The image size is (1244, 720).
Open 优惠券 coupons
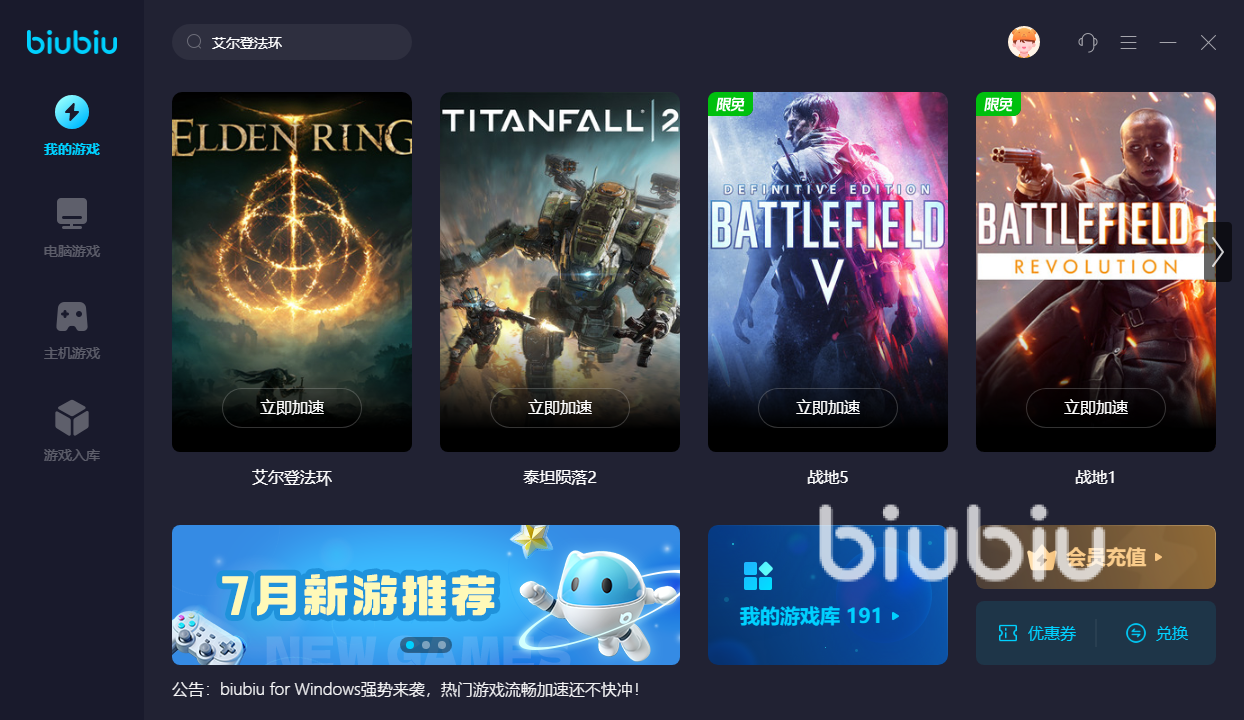pyautogui.click(x=1037, y=633)
